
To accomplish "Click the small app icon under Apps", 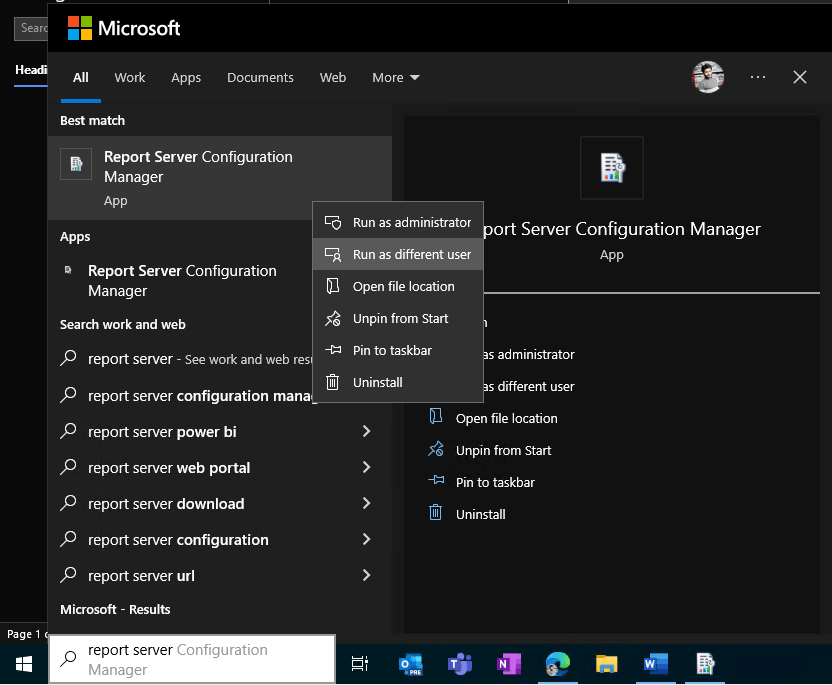I will pyautogui.click(x=68, y=270).
